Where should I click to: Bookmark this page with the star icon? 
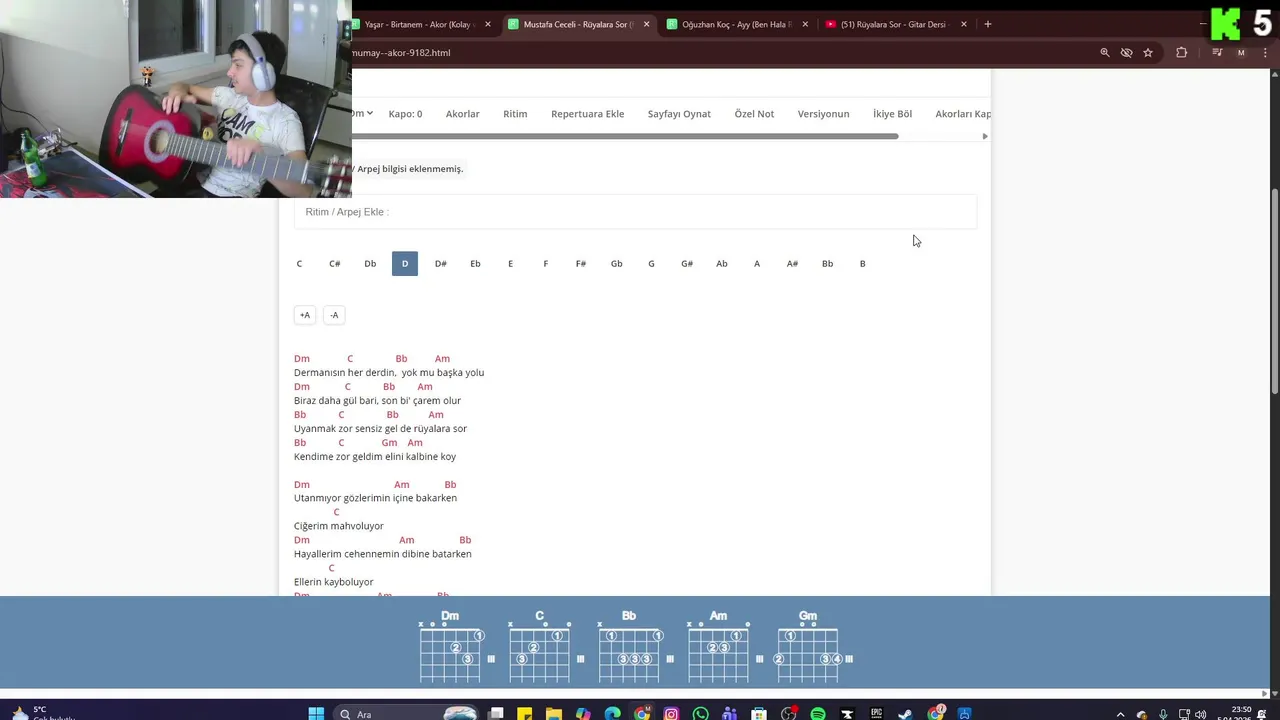(1148, 53)
